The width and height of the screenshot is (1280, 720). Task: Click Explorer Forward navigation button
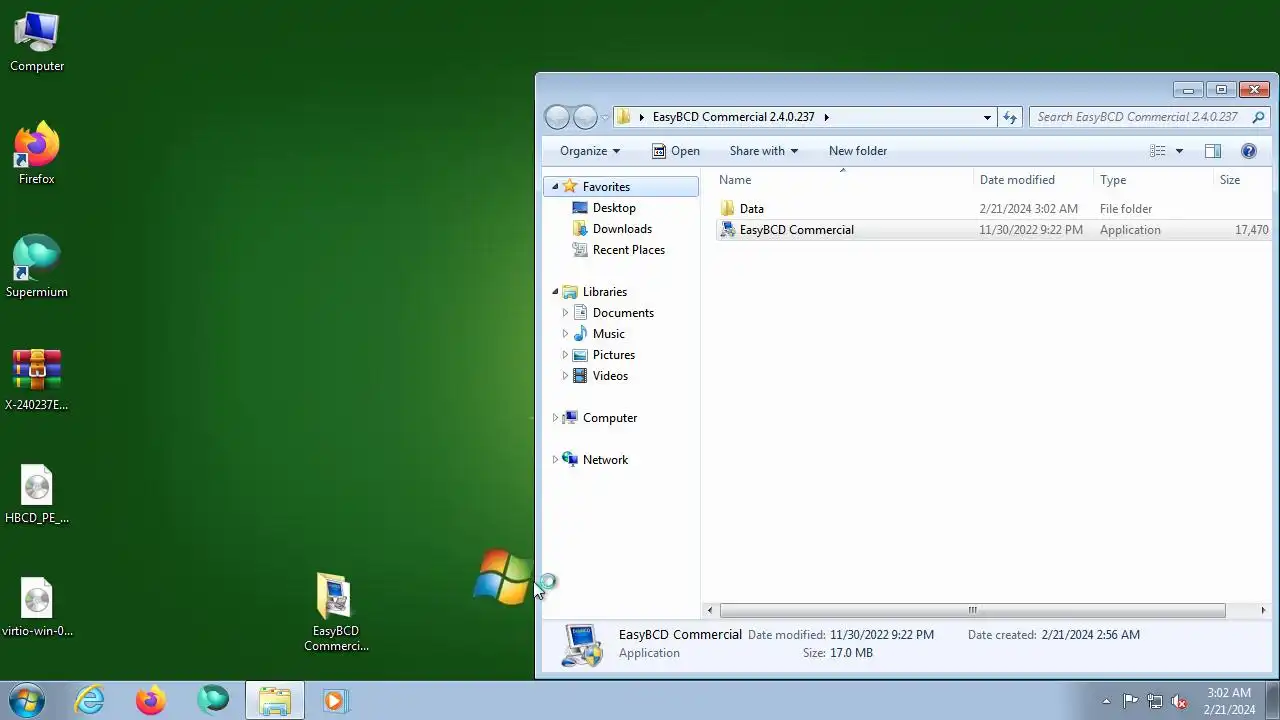(x=585, y=117)
